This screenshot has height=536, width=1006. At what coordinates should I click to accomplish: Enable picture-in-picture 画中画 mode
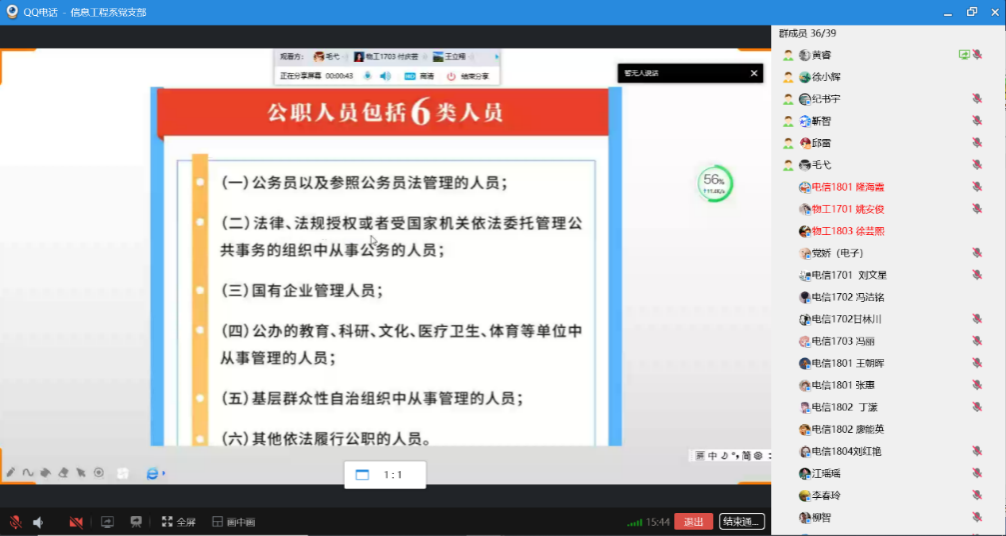(x=233, y=522)
